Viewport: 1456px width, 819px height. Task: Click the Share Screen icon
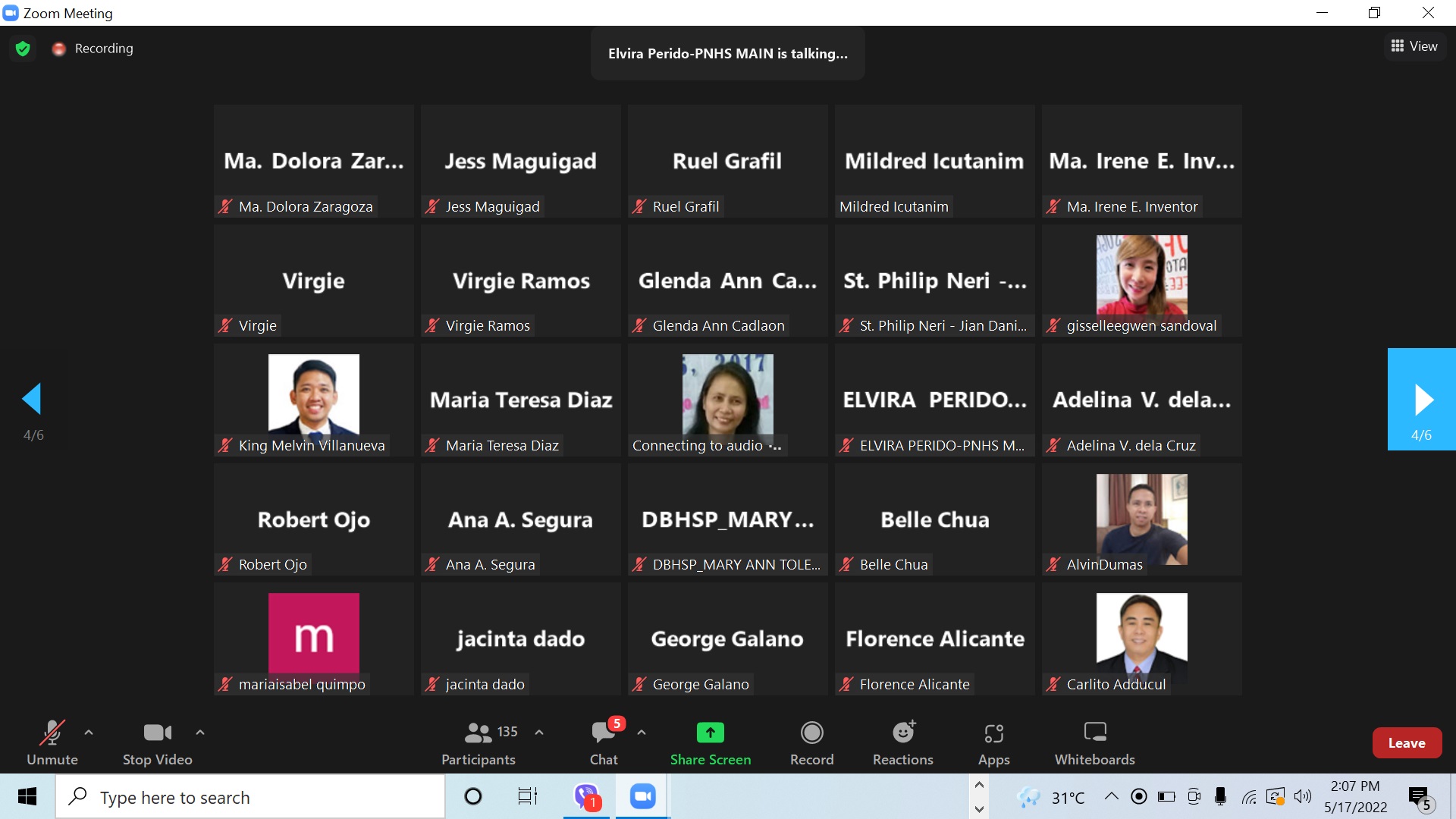[710, 733]
